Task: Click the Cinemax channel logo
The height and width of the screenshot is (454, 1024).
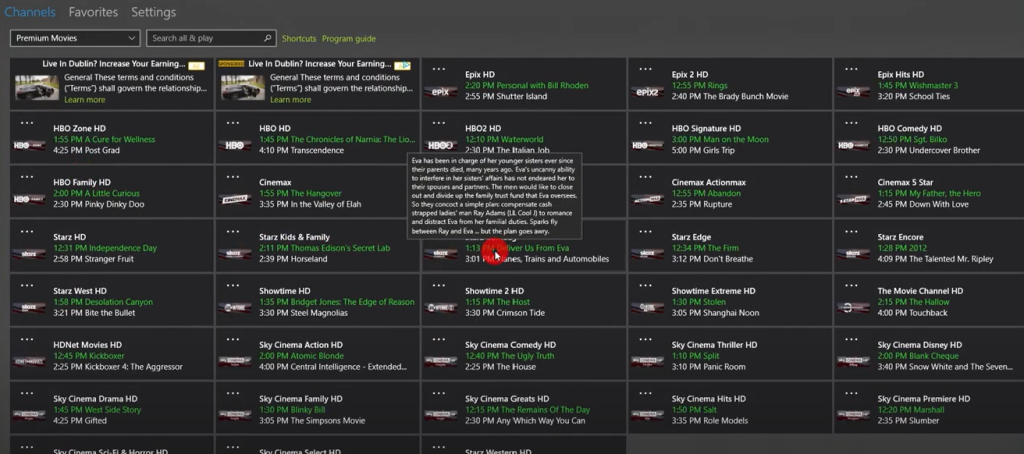Action: 235,200
